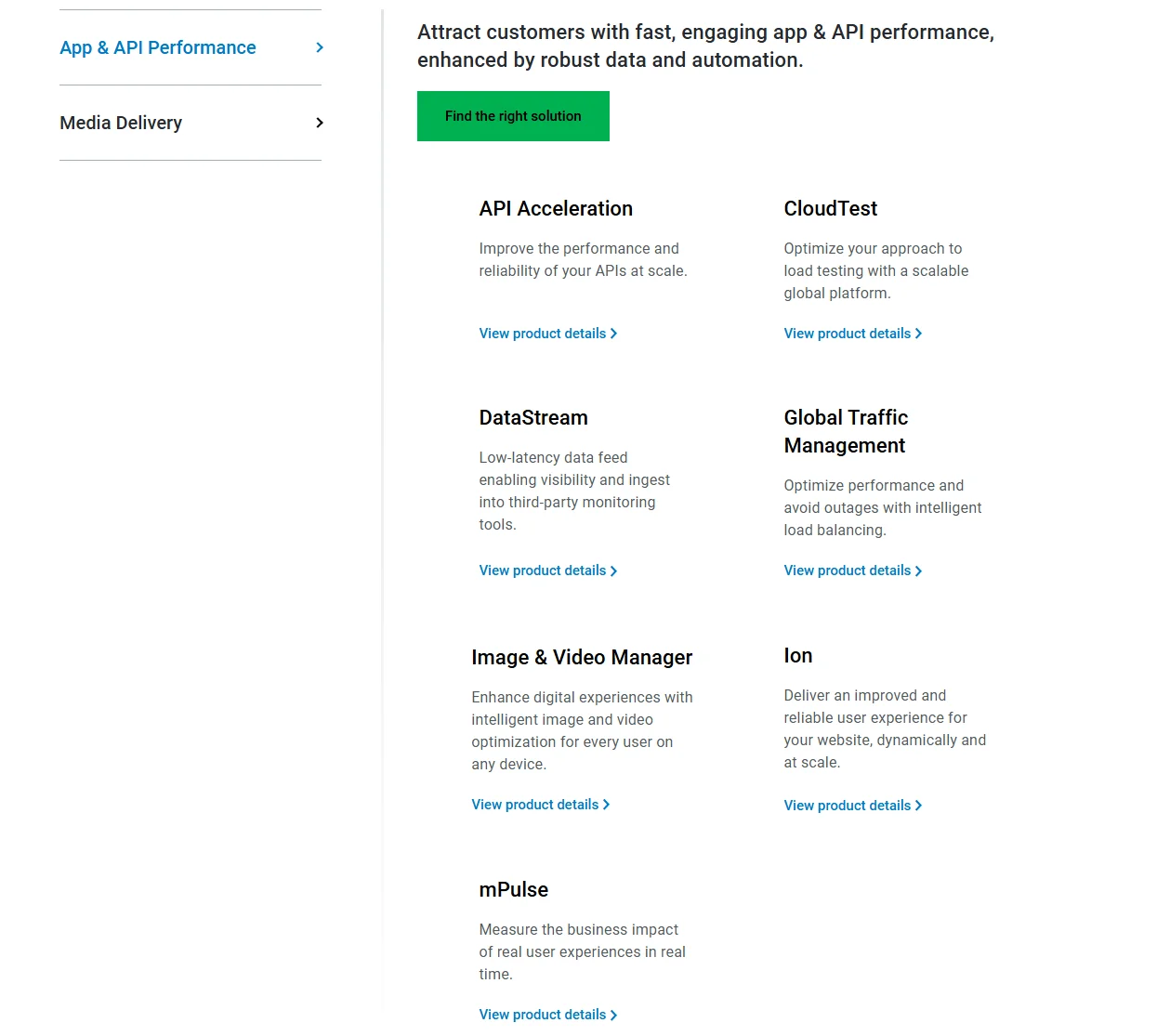Viewport: 1170px width, 1036px height.
Task: Click the Image & Video Manager heading
Action: point(582,657)
